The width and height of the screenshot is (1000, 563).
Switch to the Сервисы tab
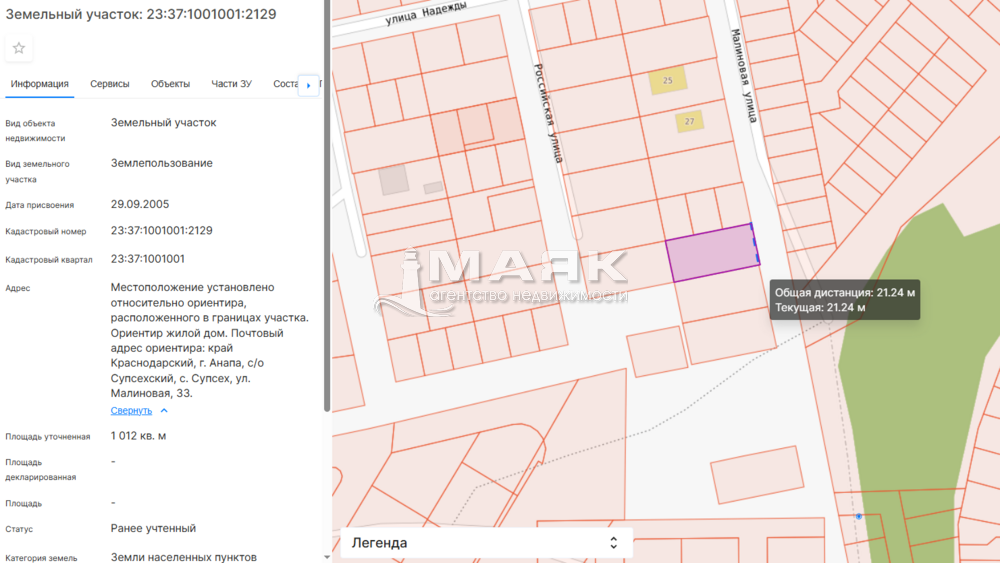point(110,84)
